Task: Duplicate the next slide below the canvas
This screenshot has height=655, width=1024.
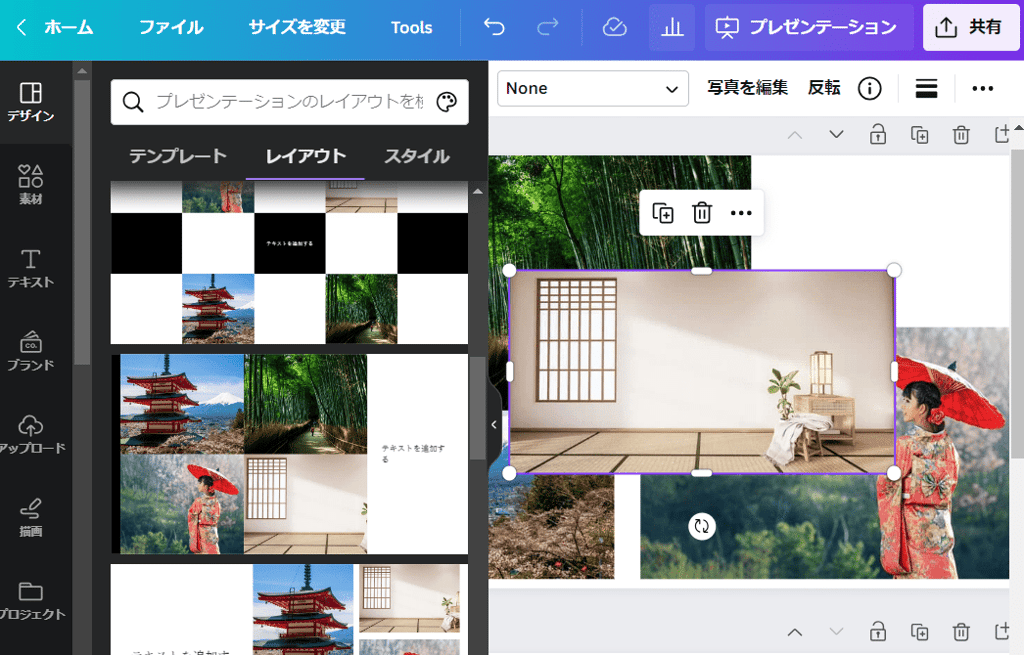Action: [x=920, y=632]
